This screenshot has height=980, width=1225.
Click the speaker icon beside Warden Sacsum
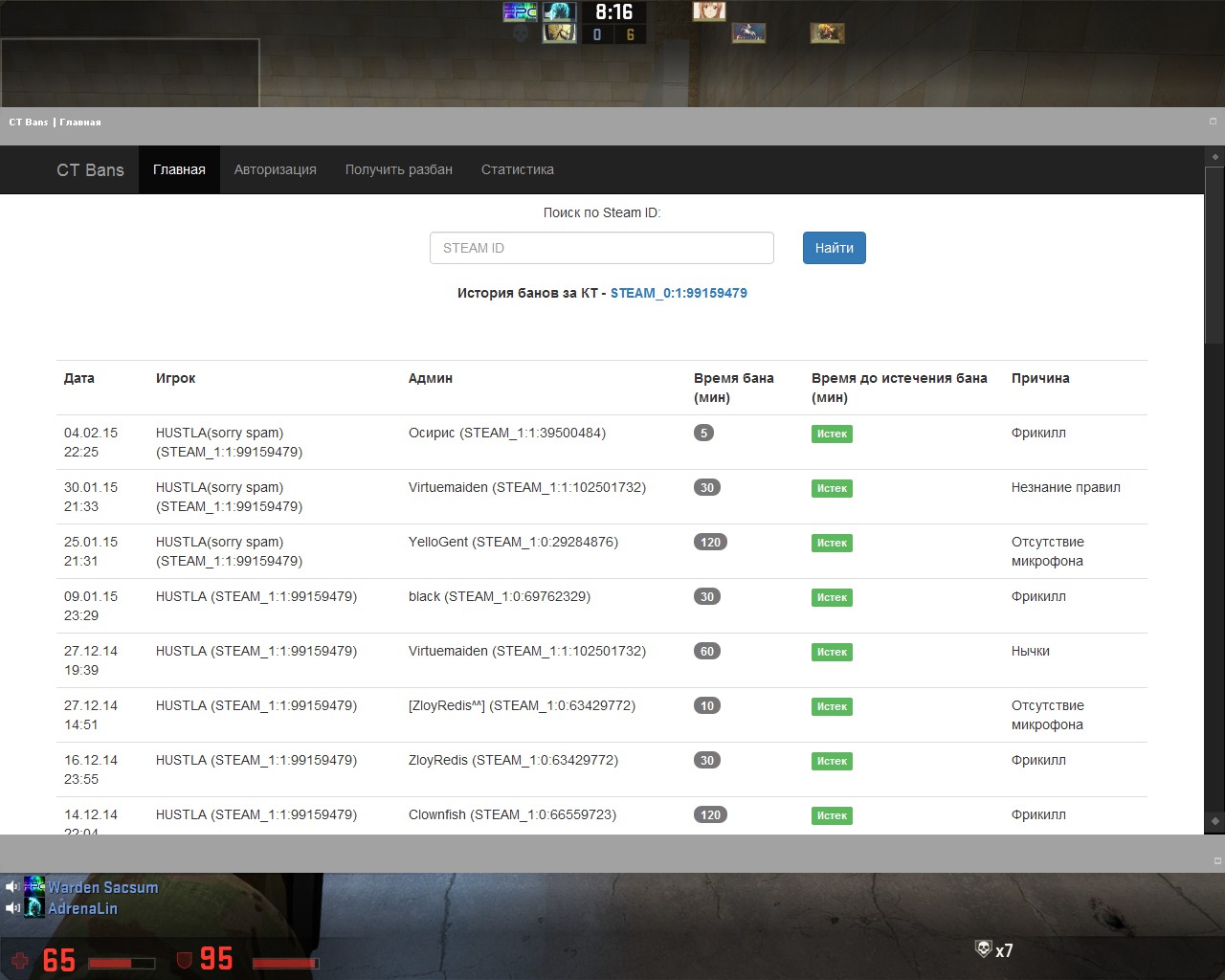click(x=11, y=887)
